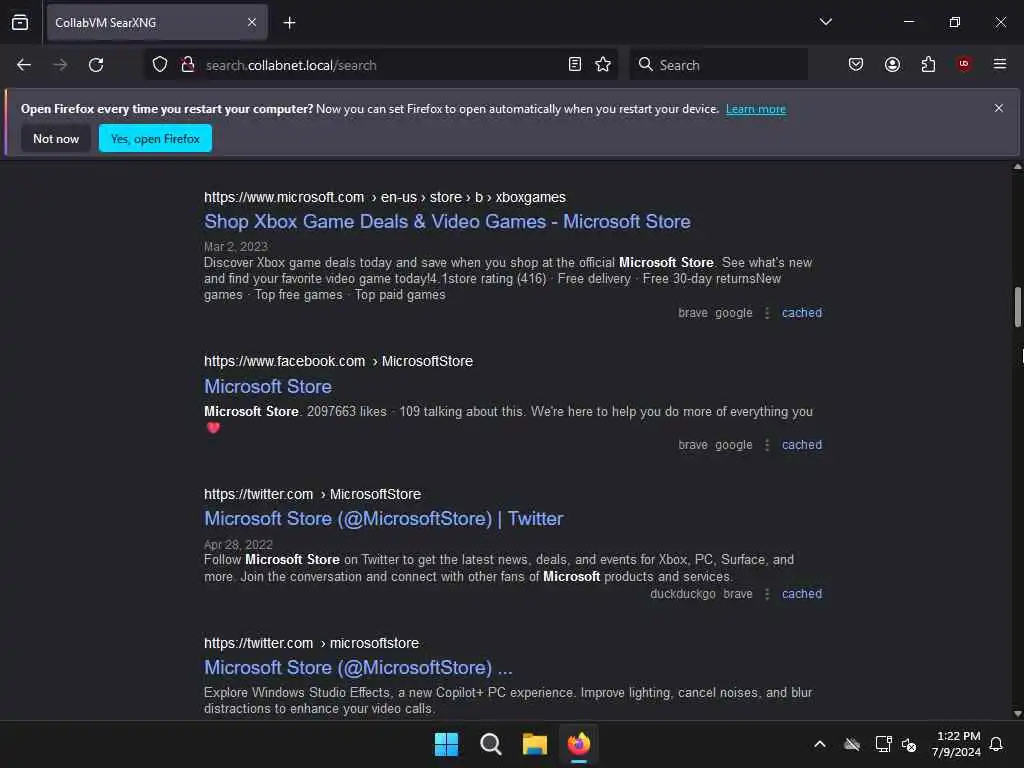Open the Firefox account icon

click(x=892, y=65)
